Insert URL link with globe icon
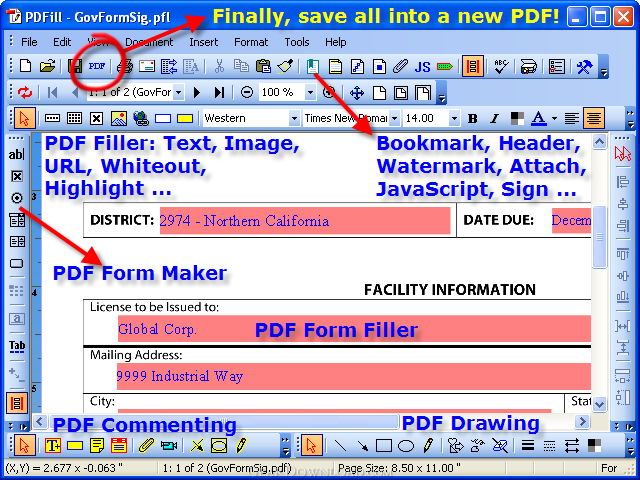The image size is (640, 480). click(x=141, y=118)
